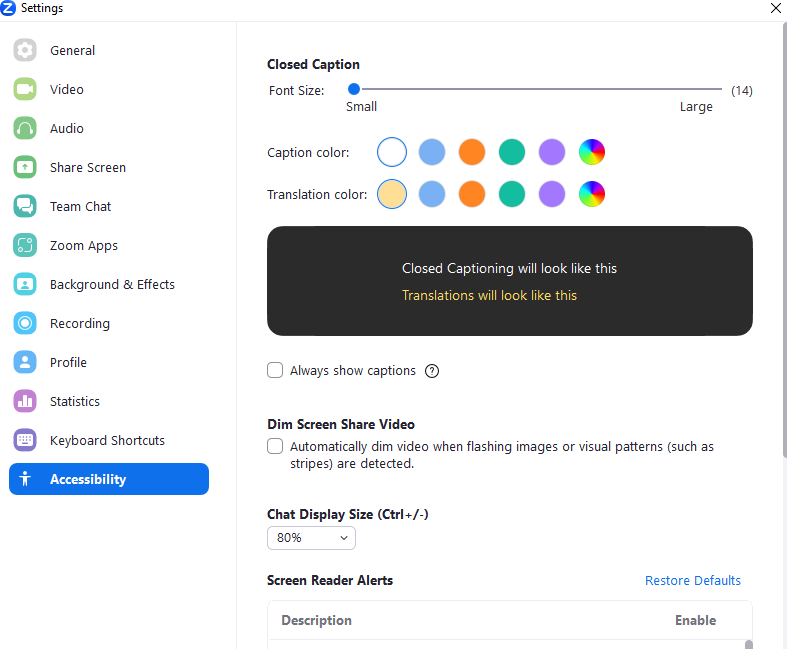Screen dimensions: 787x649
Task: Close the Settings window
Action: click(x=775, y=8)
